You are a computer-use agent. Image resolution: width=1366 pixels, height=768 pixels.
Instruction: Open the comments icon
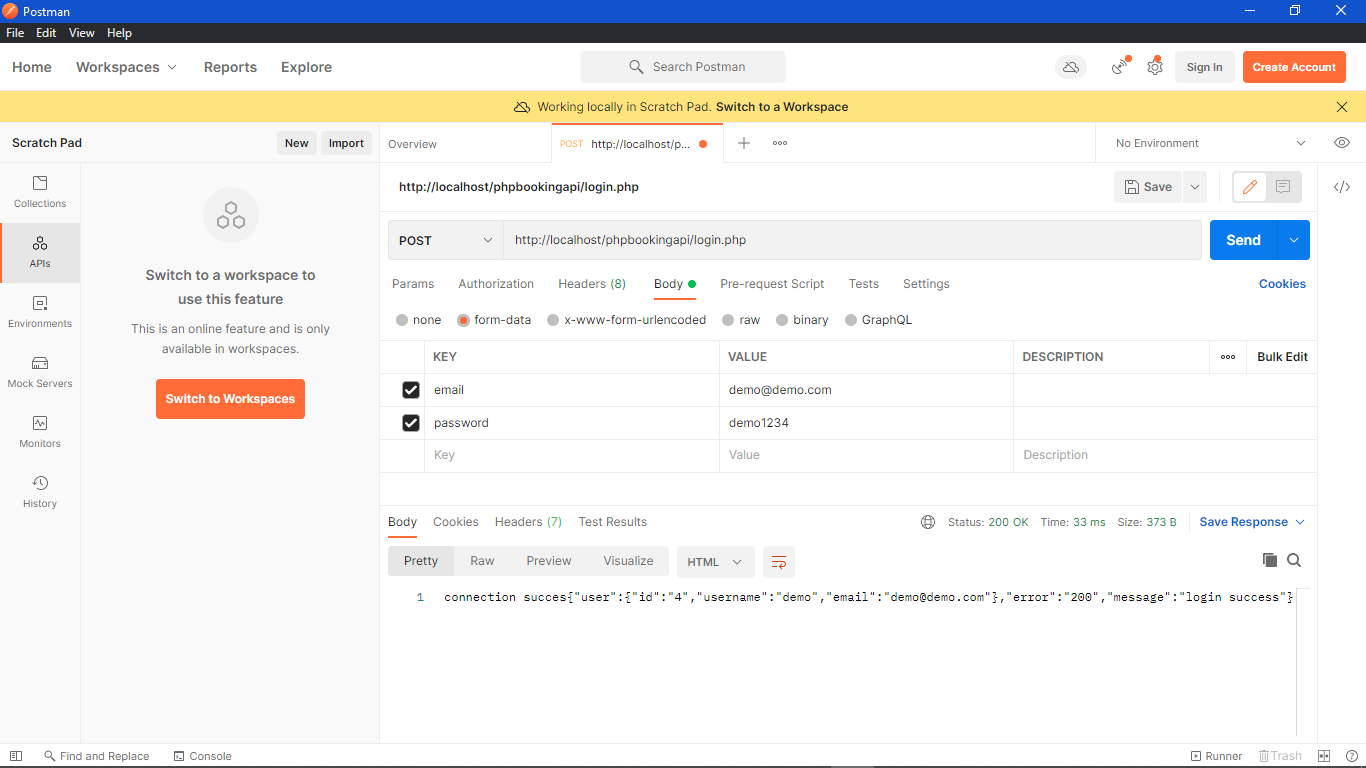pyautogui.click(x=1283, y=187)
